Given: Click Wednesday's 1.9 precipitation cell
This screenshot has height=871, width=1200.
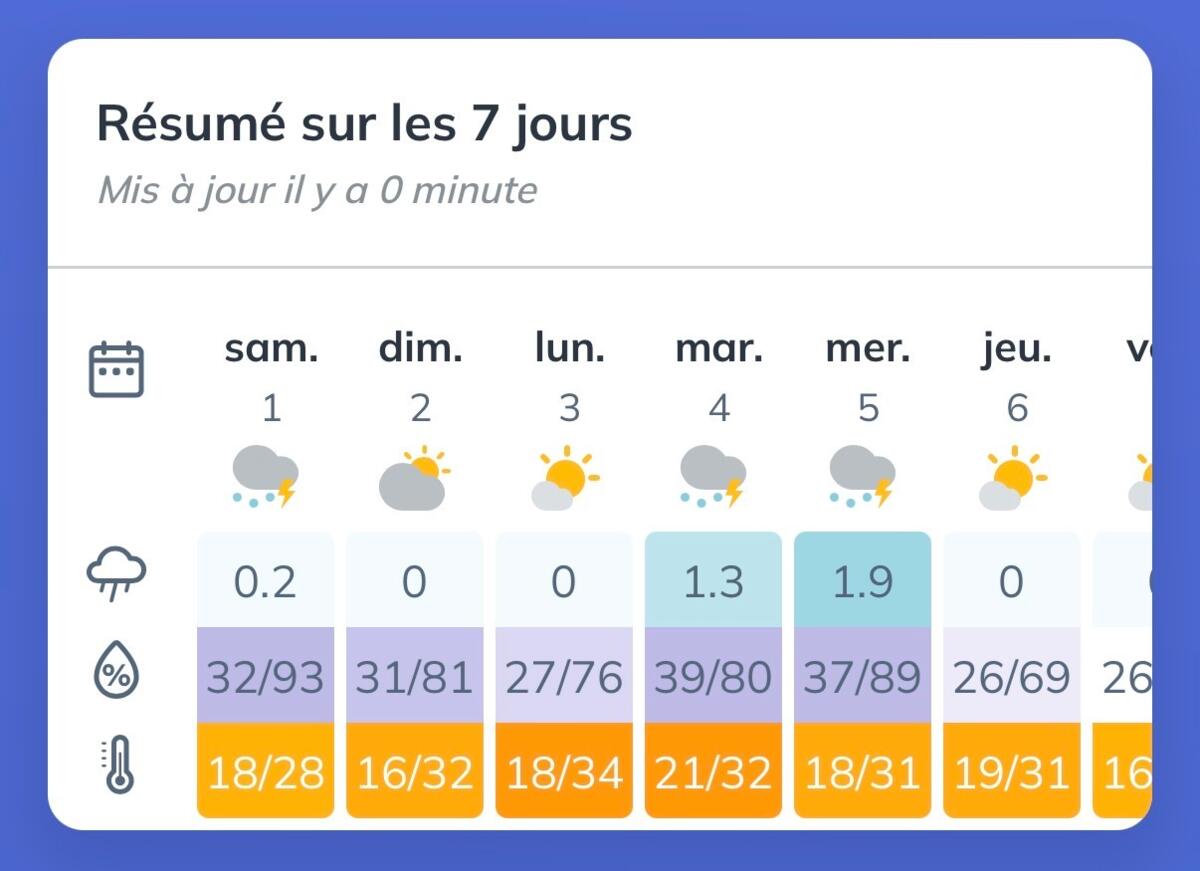Looking at the screenshot, I should point(862,580).
